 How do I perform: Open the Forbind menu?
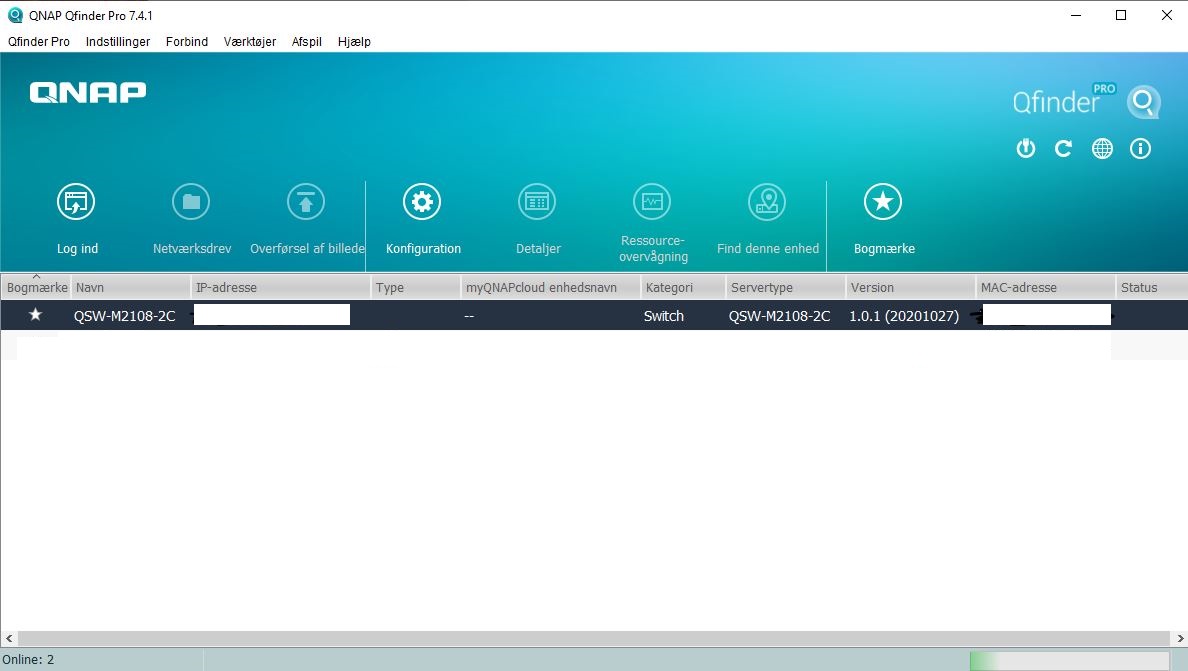coord(186,42)
